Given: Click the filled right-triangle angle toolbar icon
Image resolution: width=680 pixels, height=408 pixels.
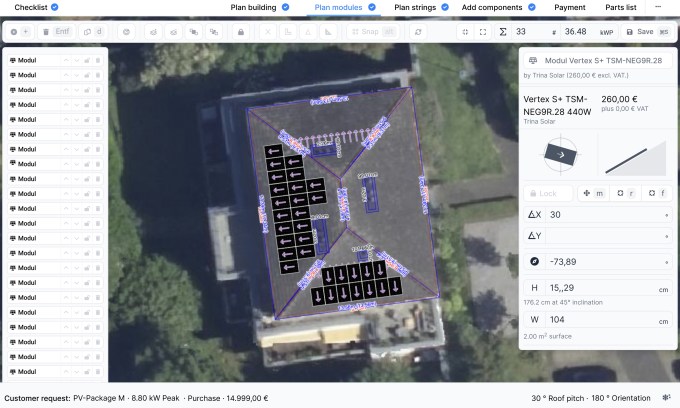Looking at the screenshot, I should 328,32.
